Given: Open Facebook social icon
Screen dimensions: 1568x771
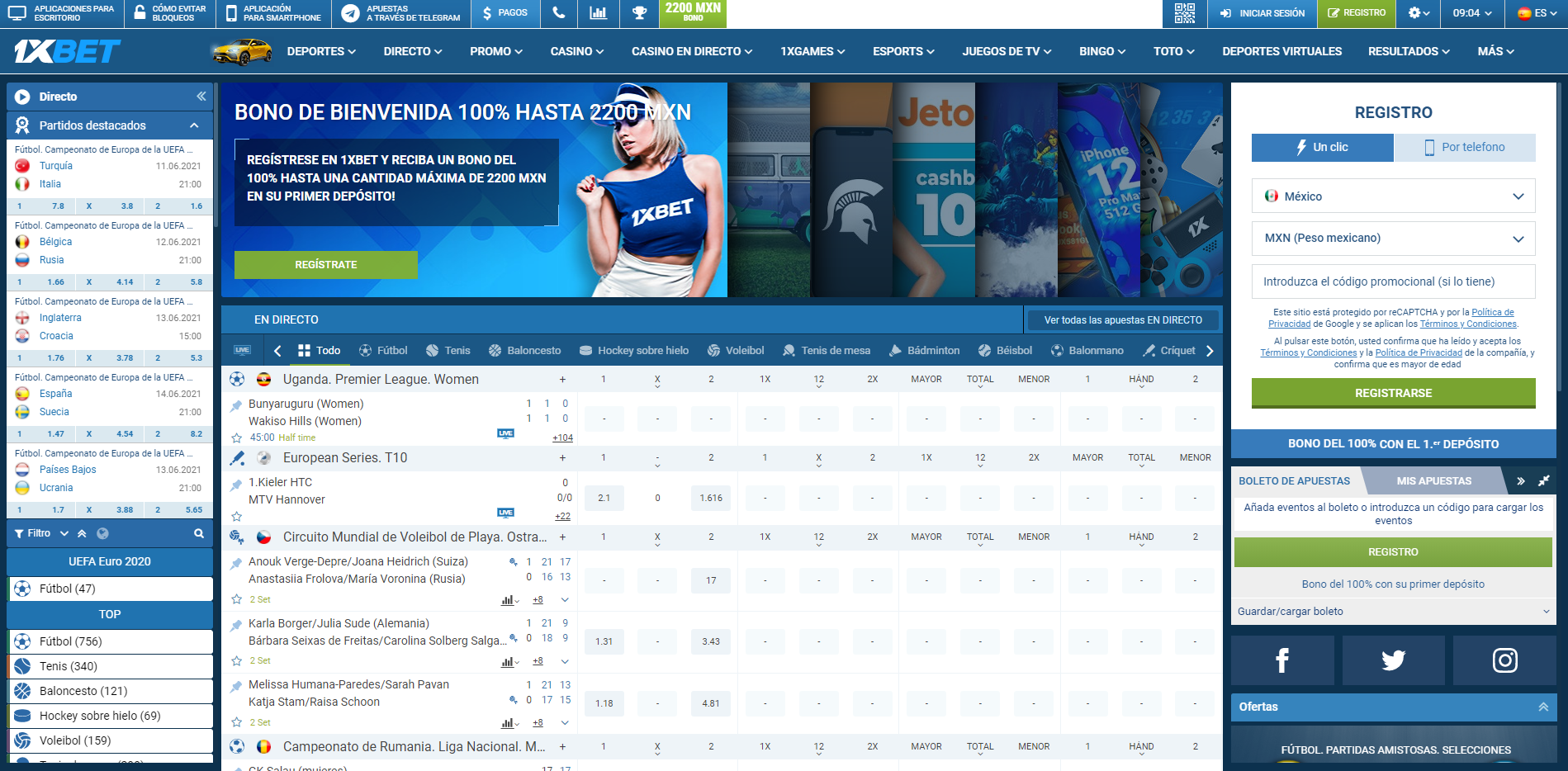Looking at the screenshot, I should pos(1282,660).
